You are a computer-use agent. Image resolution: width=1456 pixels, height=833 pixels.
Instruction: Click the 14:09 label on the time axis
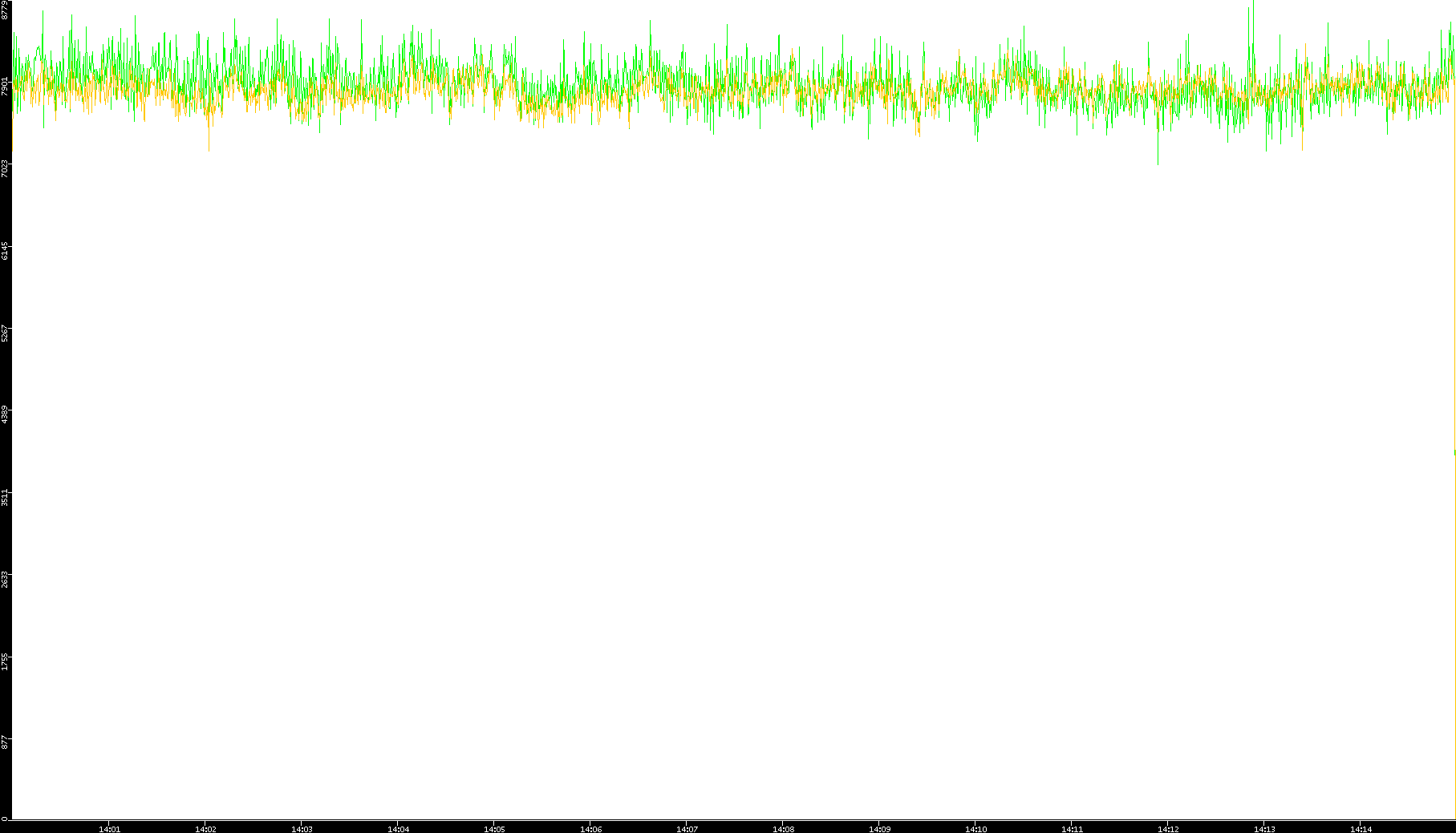(879, 829)
